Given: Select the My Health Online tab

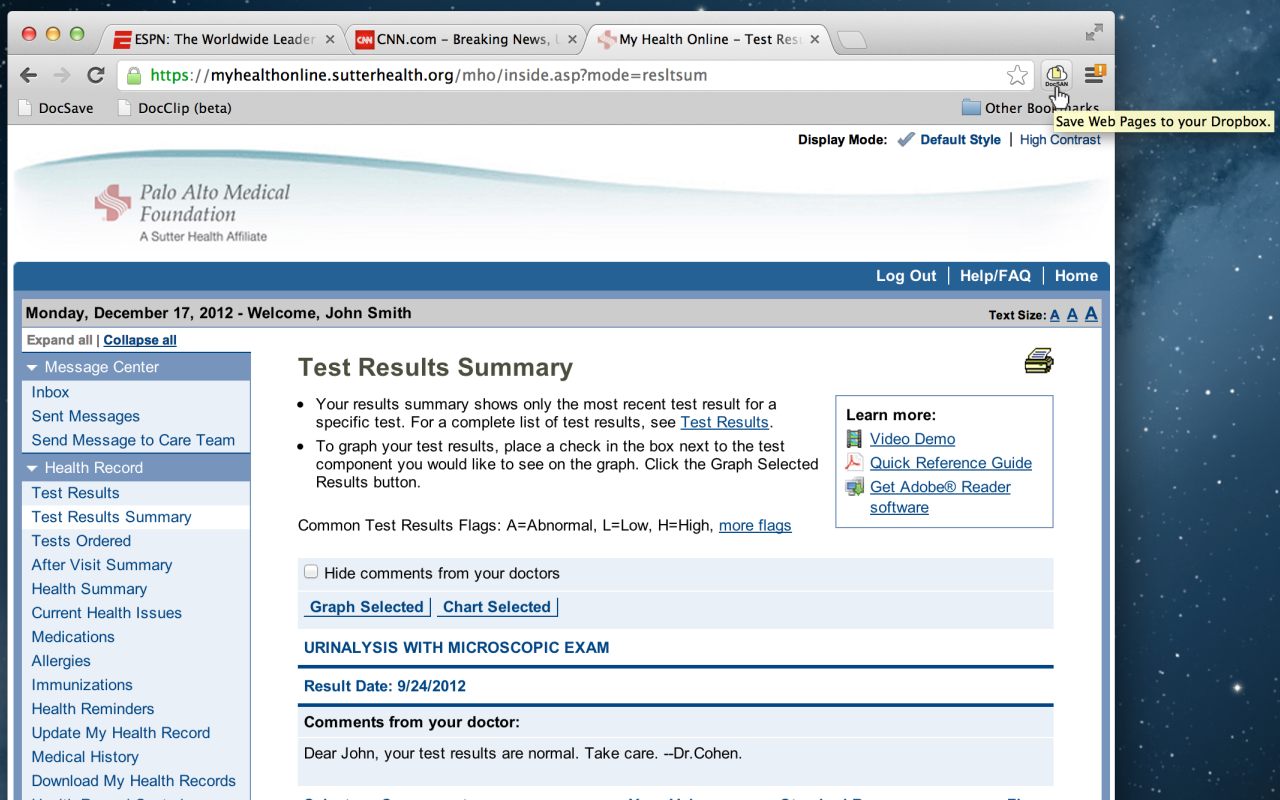Looking at the screenshot, I should click(x=706, y=39).
